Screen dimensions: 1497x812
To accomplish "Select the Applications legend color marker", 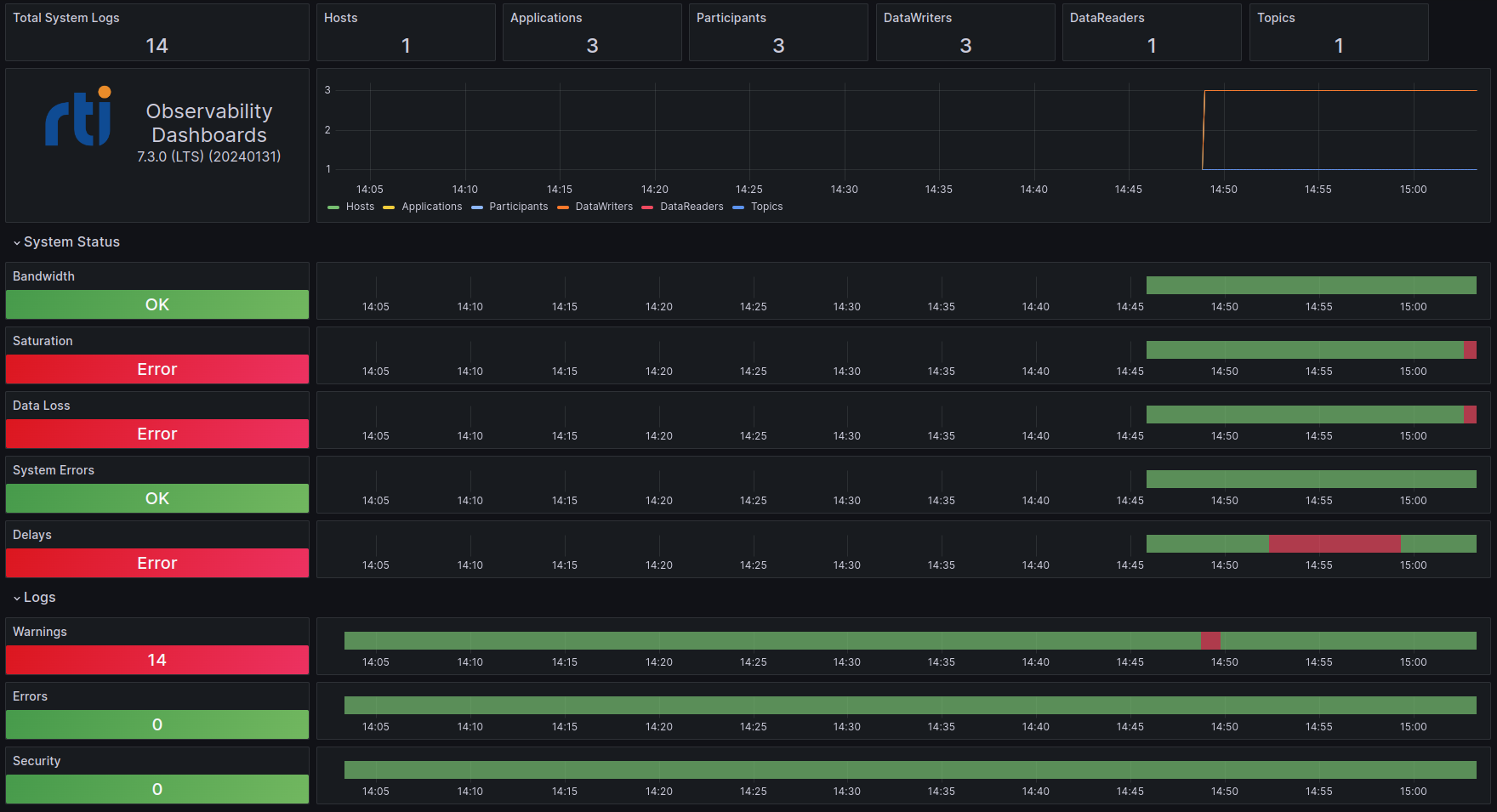I will pyautogui.click(x=389, y=207).
